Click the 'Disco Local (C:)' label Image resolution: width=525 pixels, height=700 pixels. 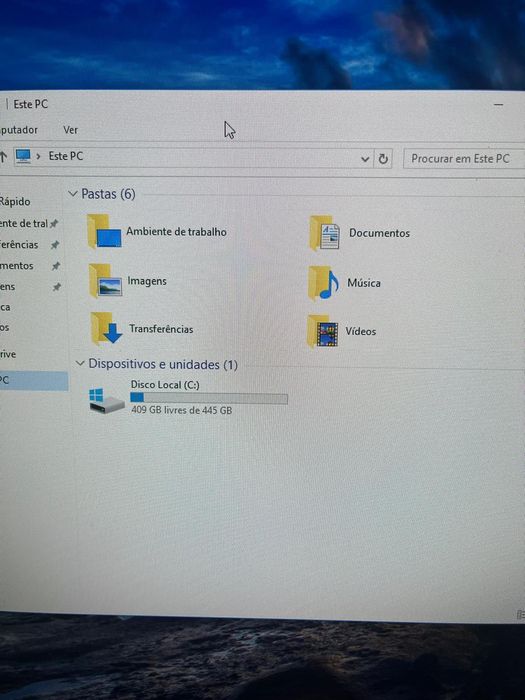(165, 384)
